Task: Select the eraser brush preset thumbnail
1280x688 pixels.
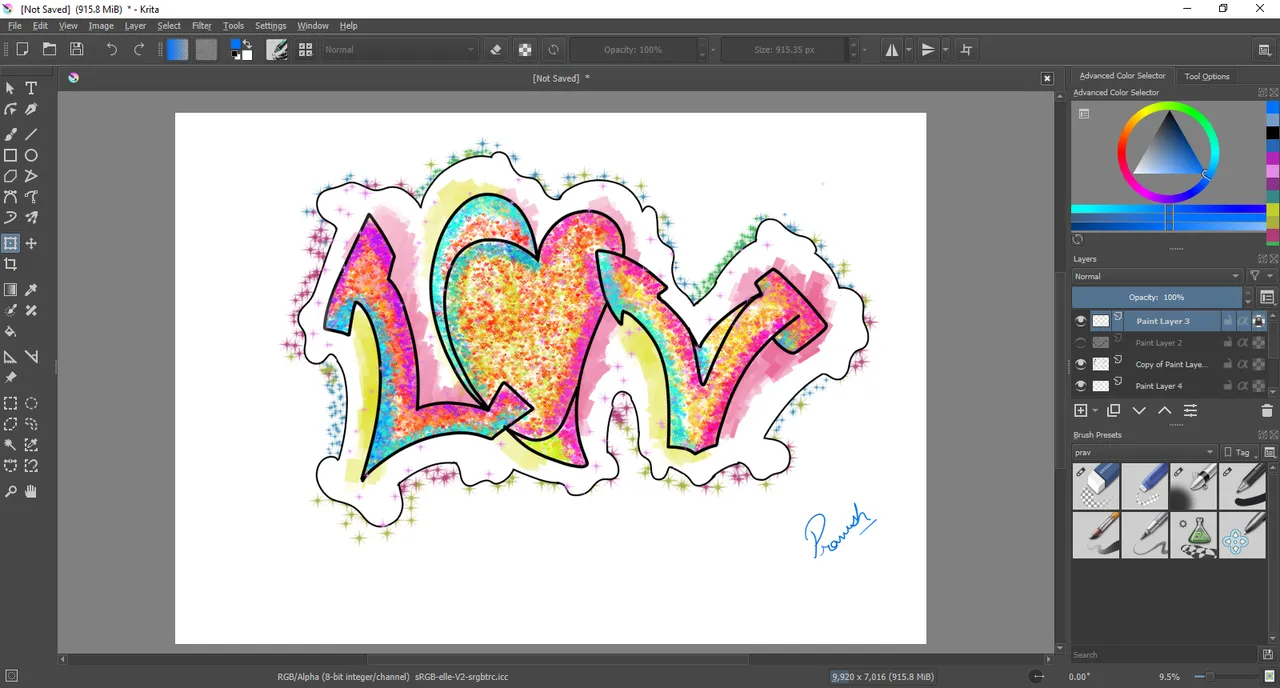Action: click(x=1095, y=486)
